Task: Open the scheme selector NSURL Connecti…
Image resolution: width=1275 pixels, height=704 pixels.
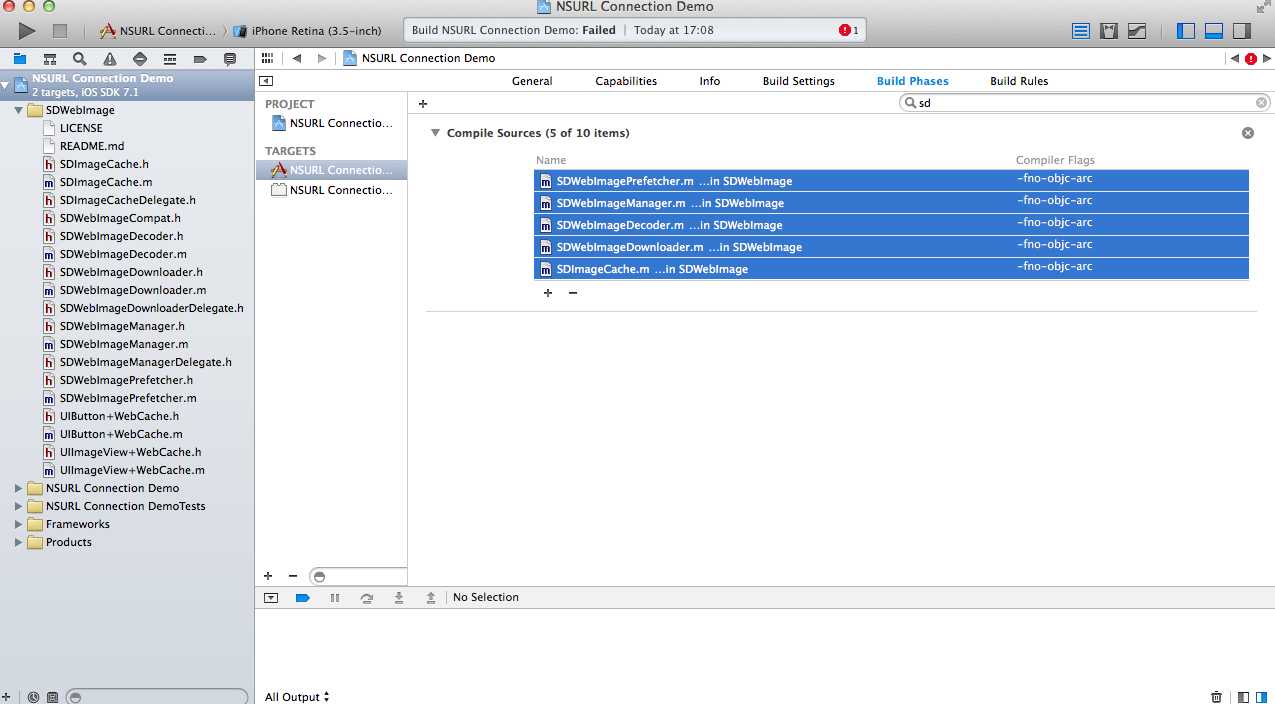Action: (158, 31)
